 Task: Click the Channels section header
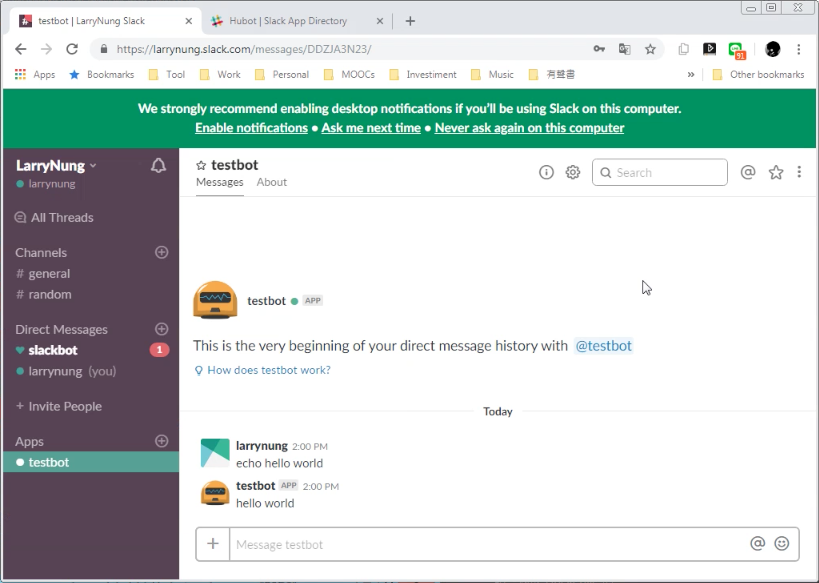(x=41, y=253)
